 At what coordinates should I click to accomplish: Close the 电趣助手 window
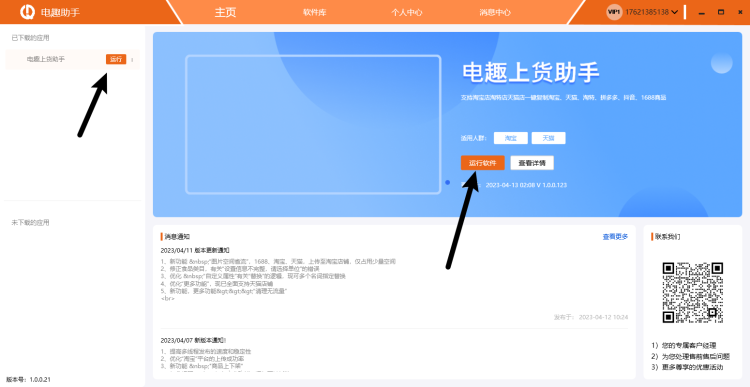tap(740, 12)
